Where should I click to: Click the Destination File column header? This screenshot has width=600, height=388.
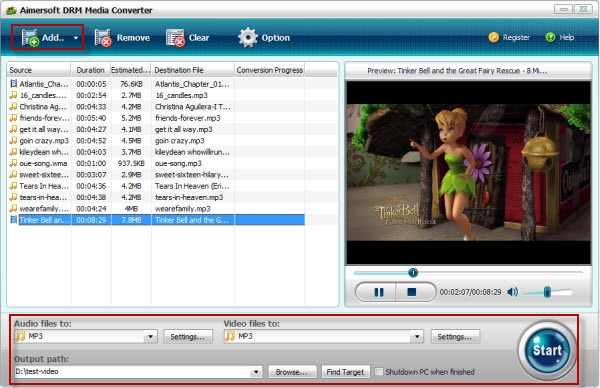click(x=193, y=70)
